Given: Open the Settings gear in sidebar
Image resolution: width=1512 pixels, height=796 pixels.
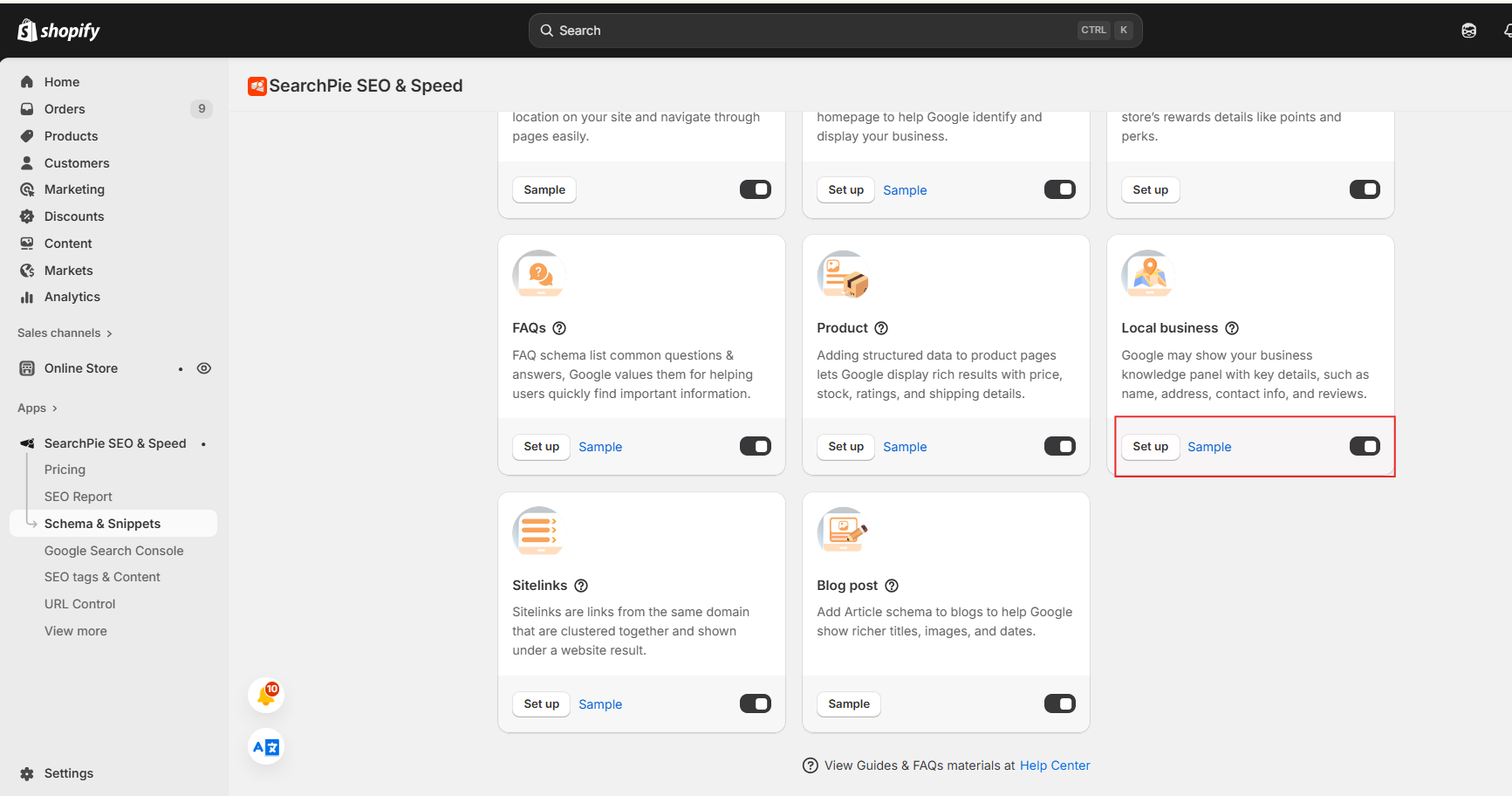Looking at the screenshot, I should (27, 773).
